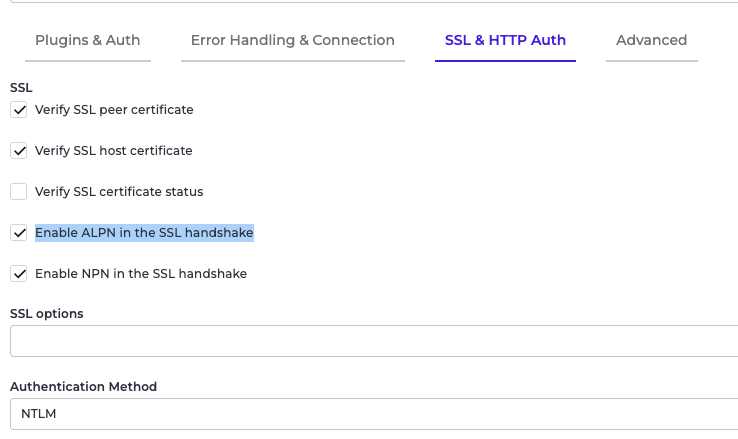Click the Verify SSL certificate status label
Screen dimensions: 738x439
coord(119,192)
